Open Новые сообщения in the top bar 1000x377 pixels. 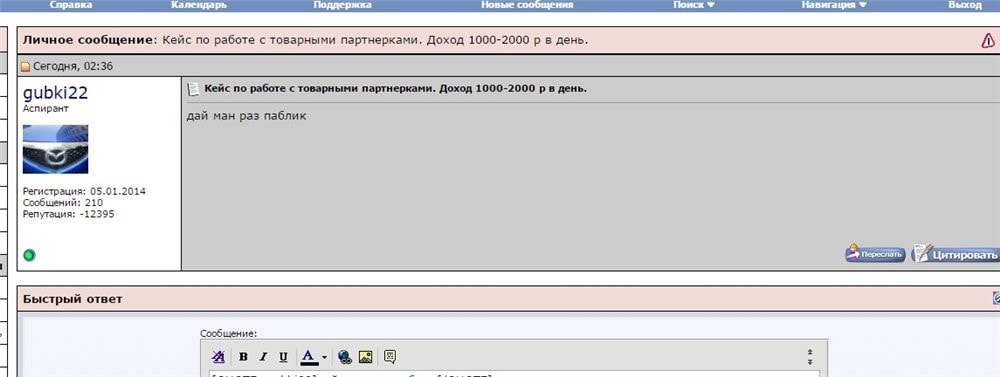point(527,4)
